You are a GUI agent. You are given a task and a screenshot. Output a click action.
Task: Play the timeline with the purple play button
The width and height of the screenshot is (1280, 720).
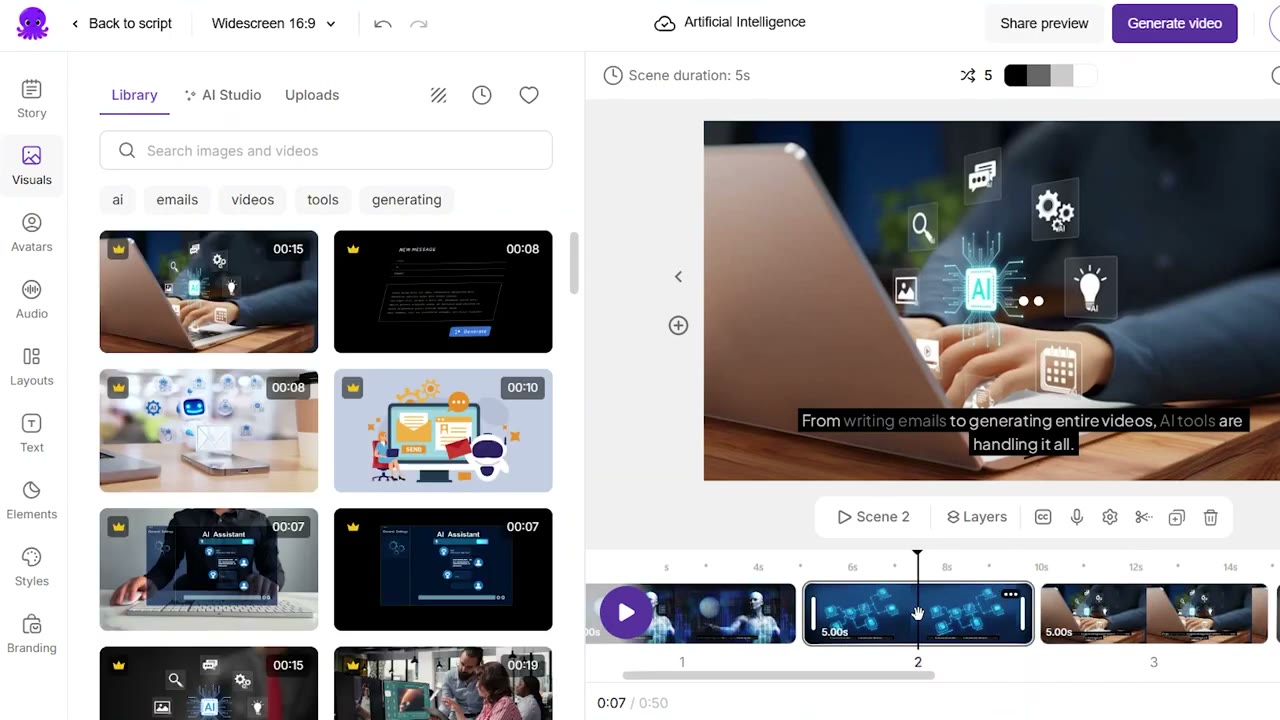pyautogui.click(x=626, y=613)
